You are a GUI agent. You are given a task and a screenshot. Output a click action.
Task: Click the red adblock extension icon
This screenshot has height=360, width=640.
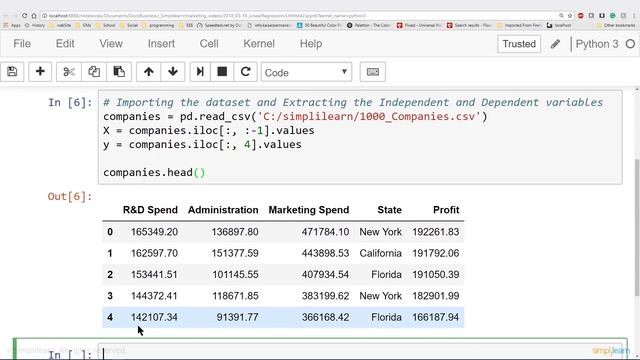(x=580, y=16)
